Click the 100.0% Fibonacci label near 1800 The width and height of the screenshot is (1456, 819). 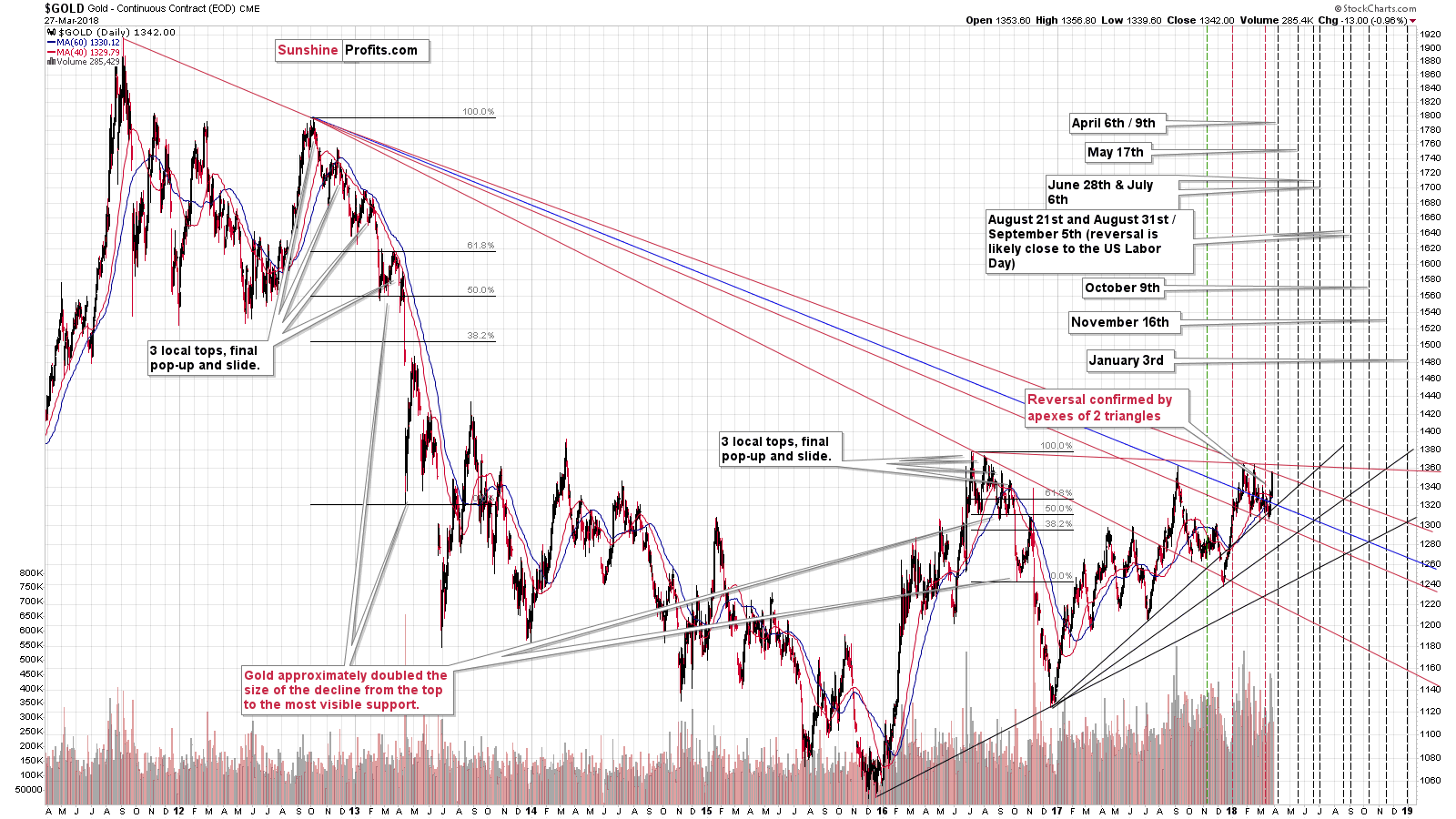click(x=479, y=112)
